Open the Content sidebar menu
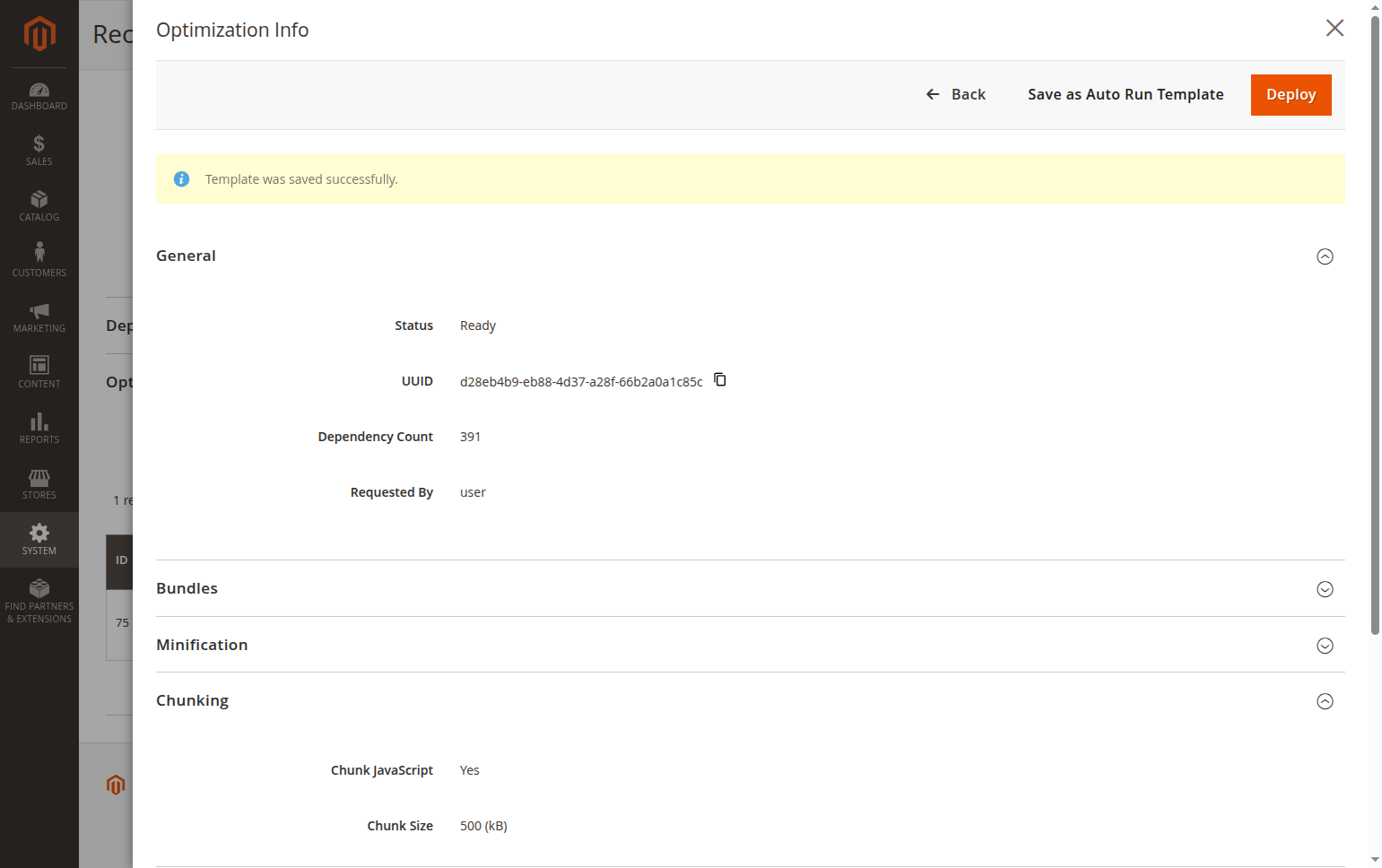1382x868 pixels. (39, 373)
